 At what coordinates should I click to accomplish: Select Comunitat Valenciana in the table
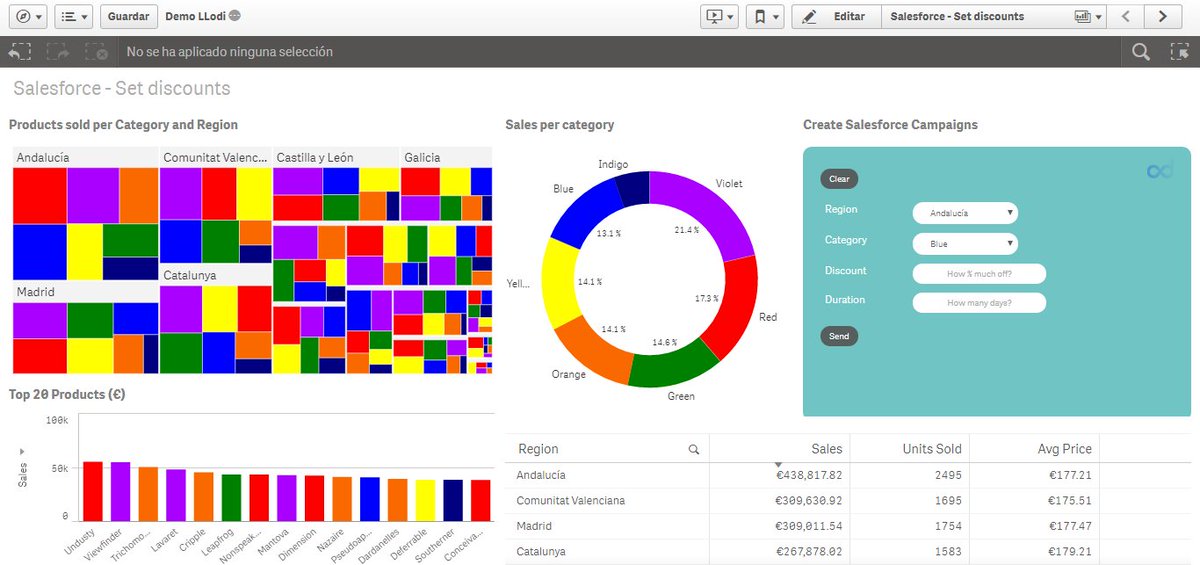(571, 500)
